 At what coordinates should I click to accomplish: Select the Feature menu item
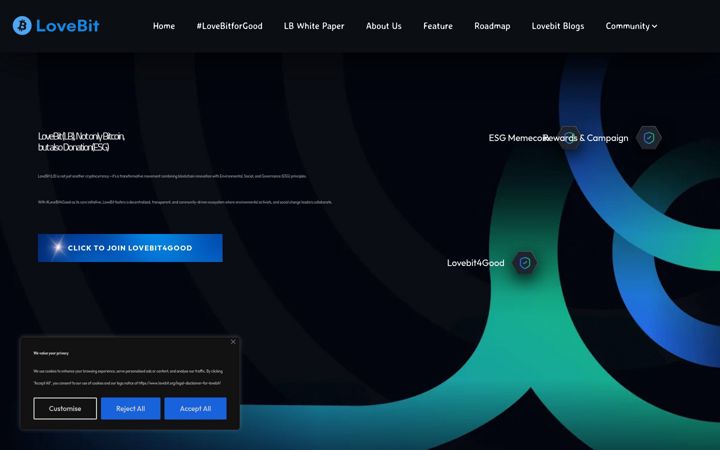click(438, 26)
